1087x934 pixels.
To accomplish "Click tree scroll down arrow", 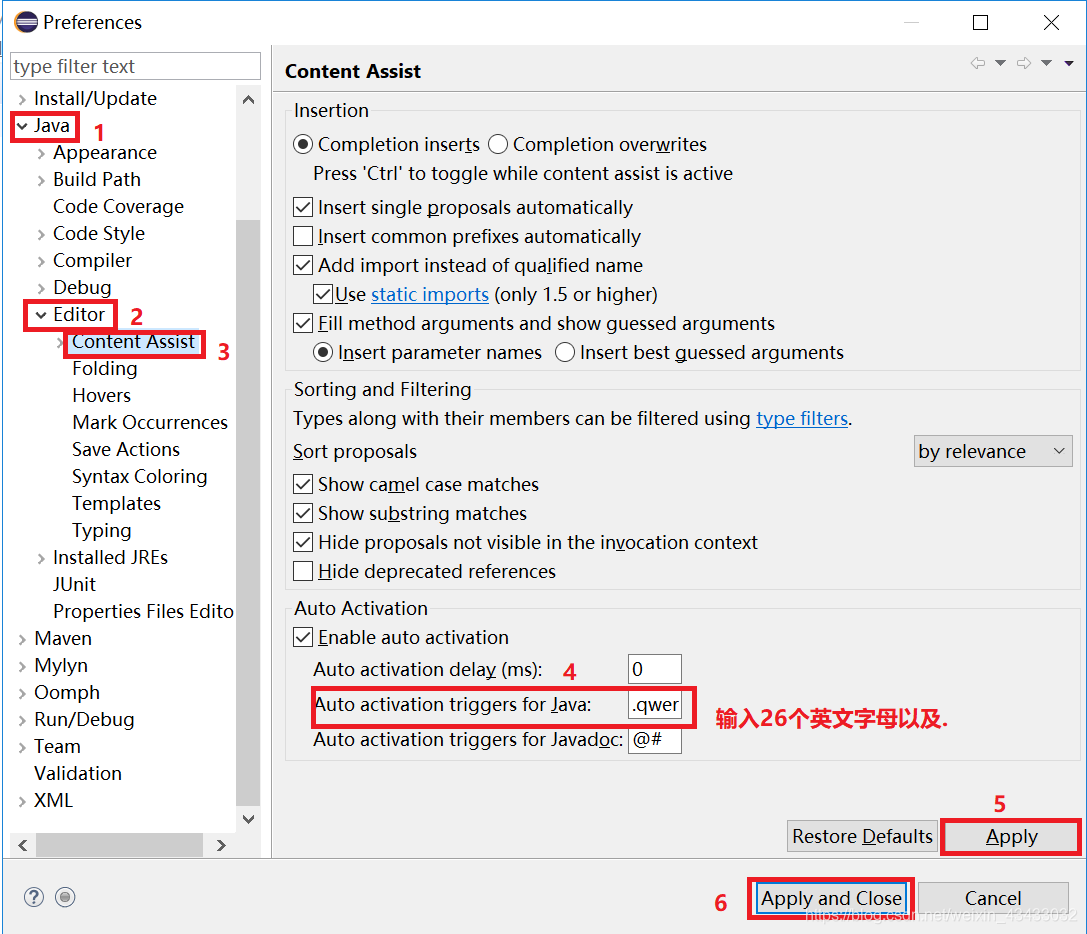I will 248,819.
